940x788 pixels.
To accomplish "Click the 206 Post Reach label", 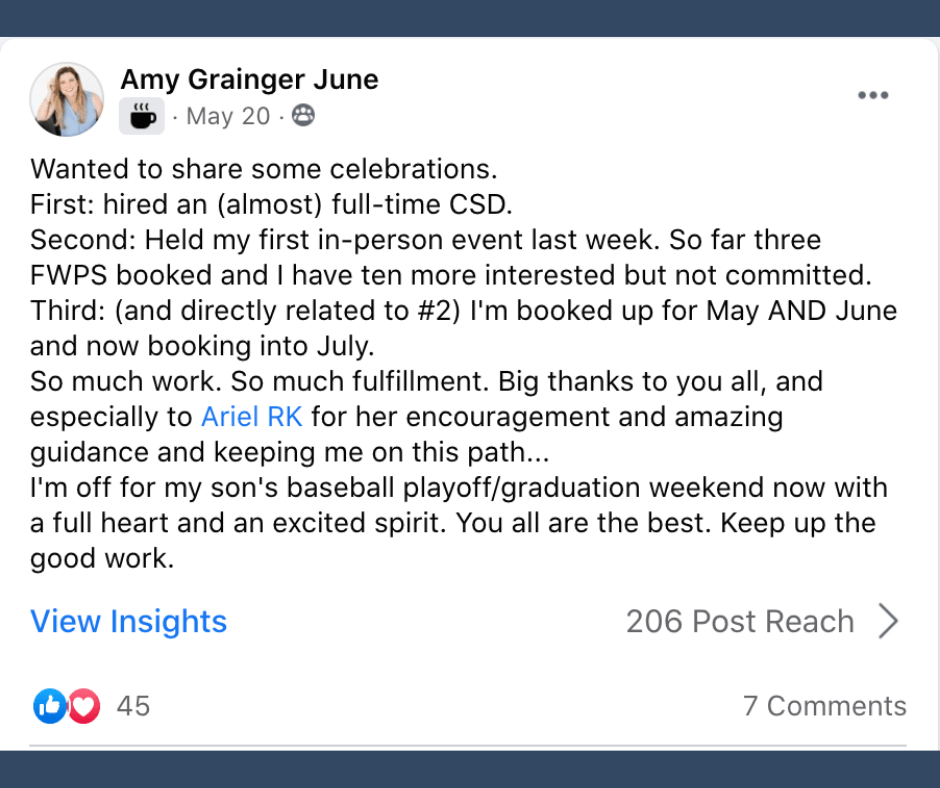I will (x=740, y=621).
